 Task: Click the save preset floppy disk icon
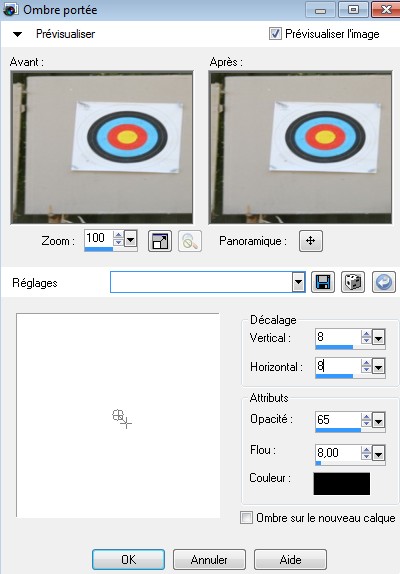click(323, 282)
